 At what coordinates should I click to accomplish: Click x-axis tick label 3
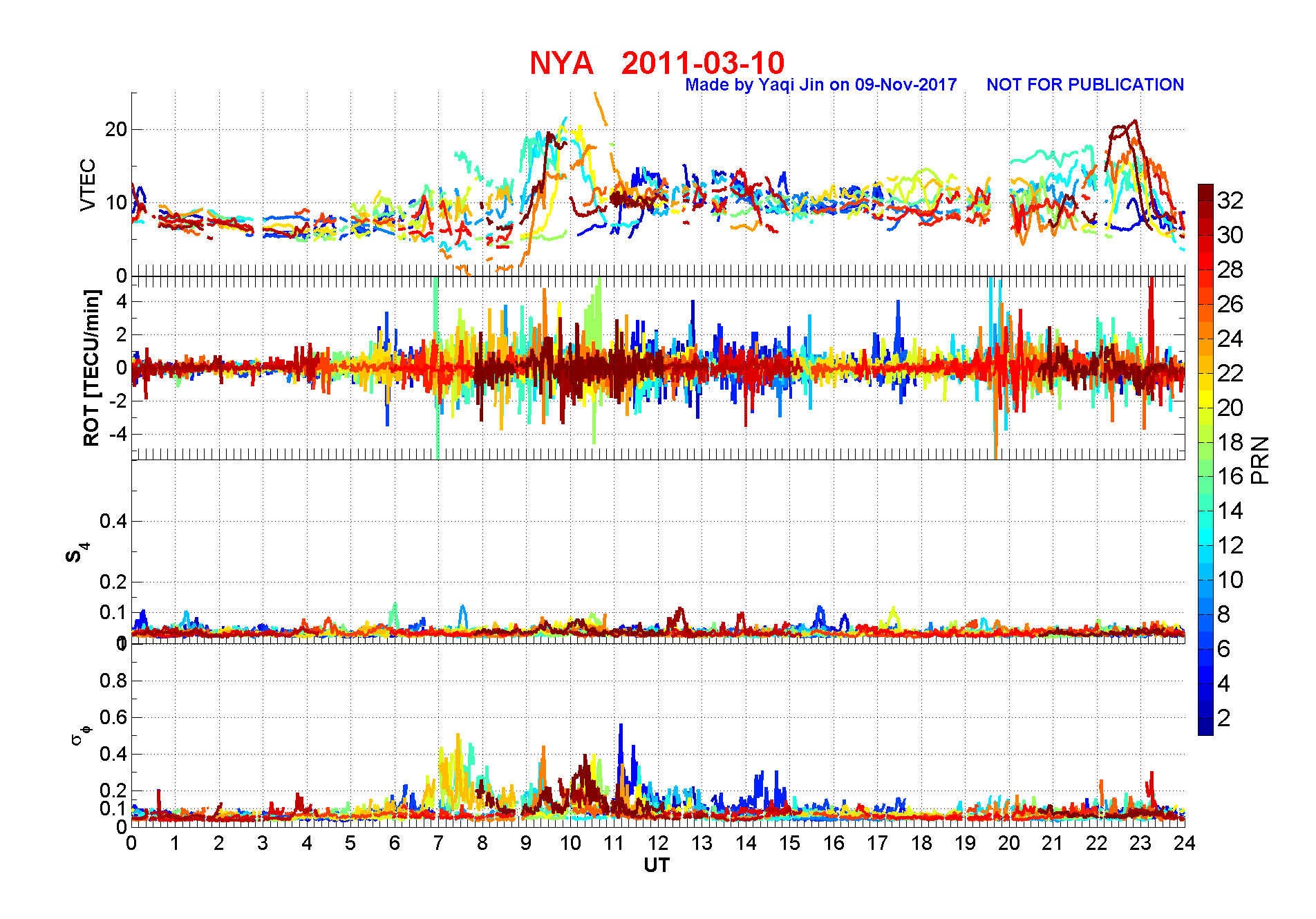263,843
